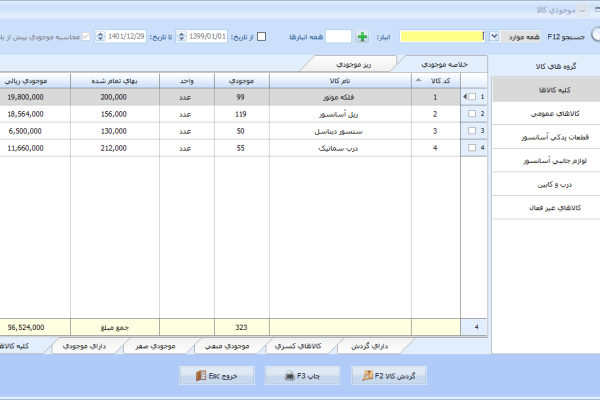Click the خروج Esc button
This screenshot has width=600, height=400.
tap(217, 376)
